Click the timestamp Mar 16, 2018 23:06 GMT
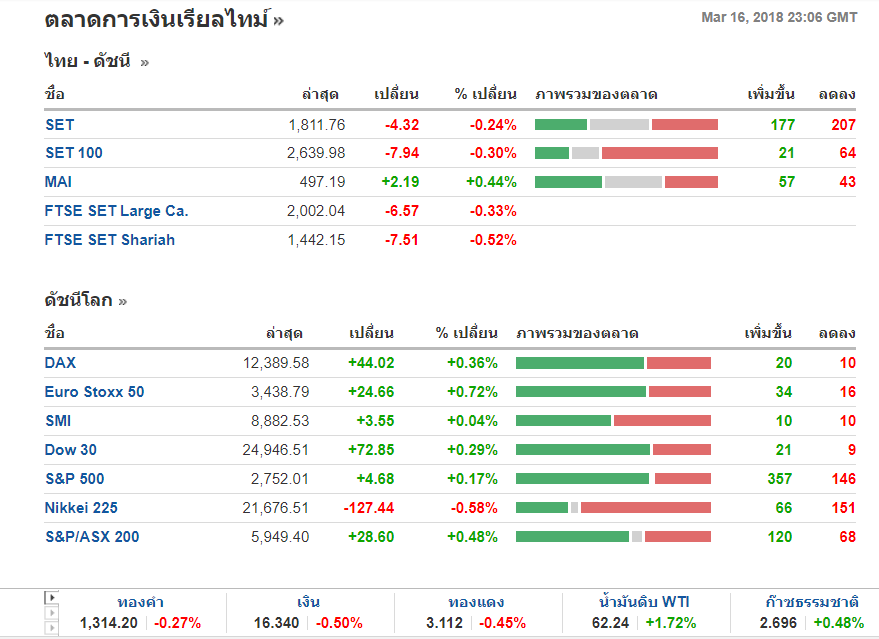Viewport: 879px width, 639px height. [x=779, y=17]
